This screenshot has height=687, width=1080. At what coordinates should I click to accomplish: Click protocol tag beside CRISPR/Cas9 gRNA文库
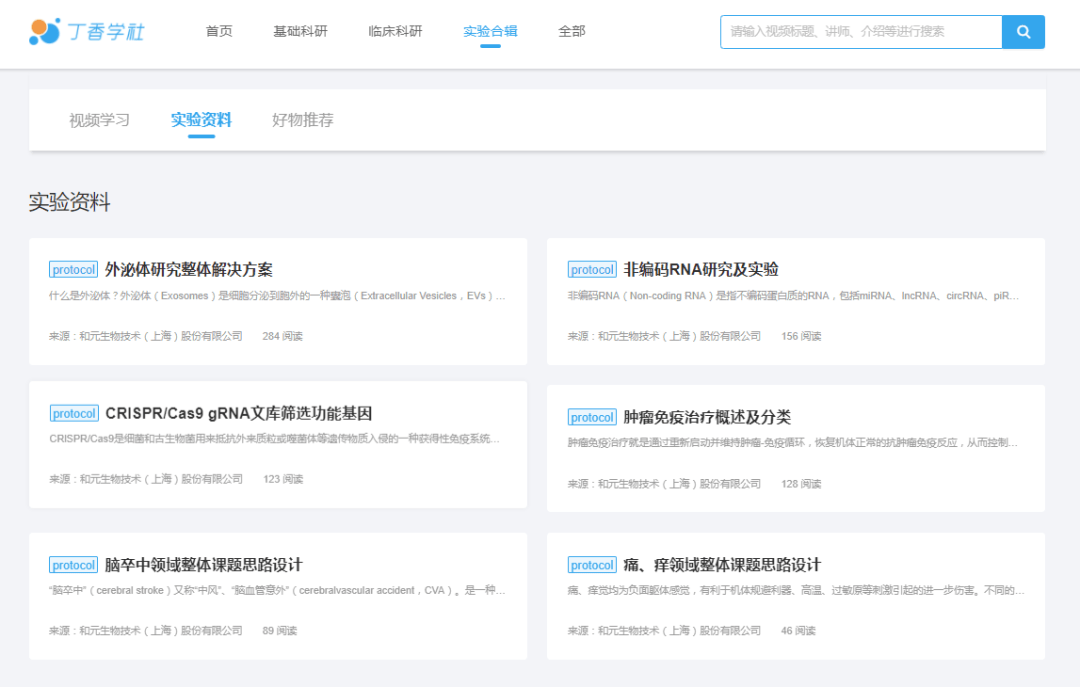74,414
